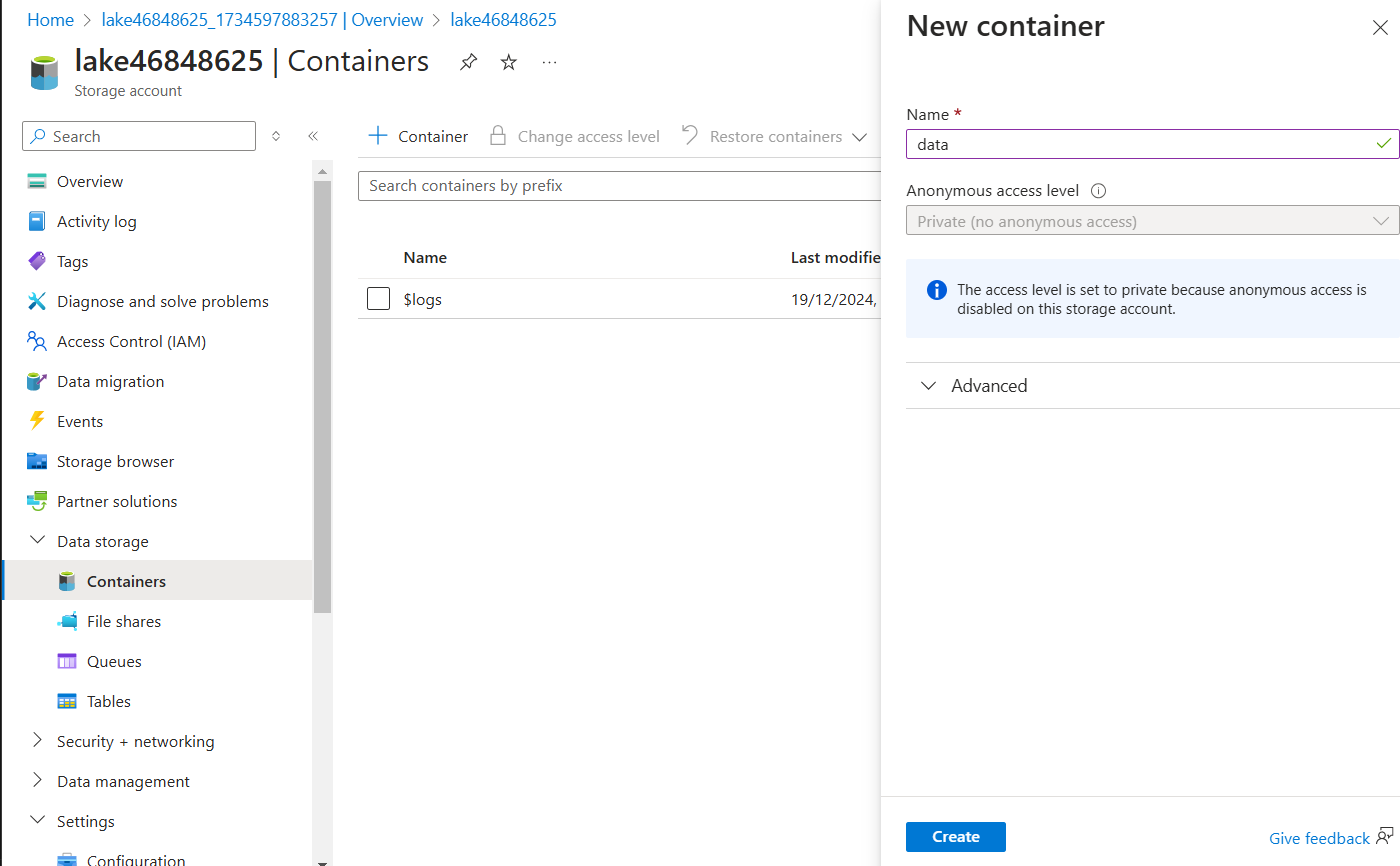Pin the storage account to dashboard
Screen dimensions: 1400x866
coord(468,62)
